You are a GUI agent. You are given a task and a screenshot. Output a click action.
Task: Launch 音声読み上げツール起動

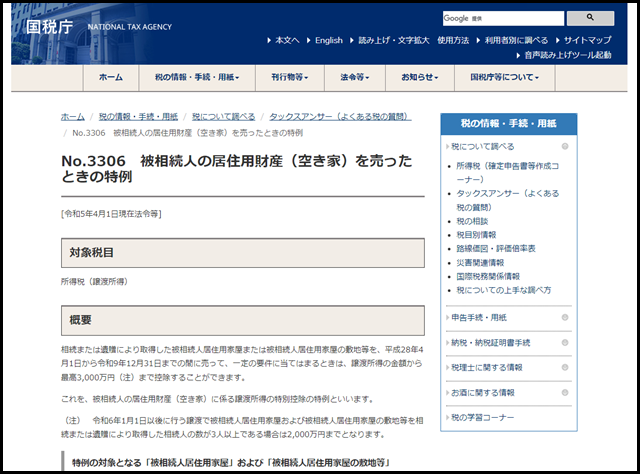coord(568,55)
